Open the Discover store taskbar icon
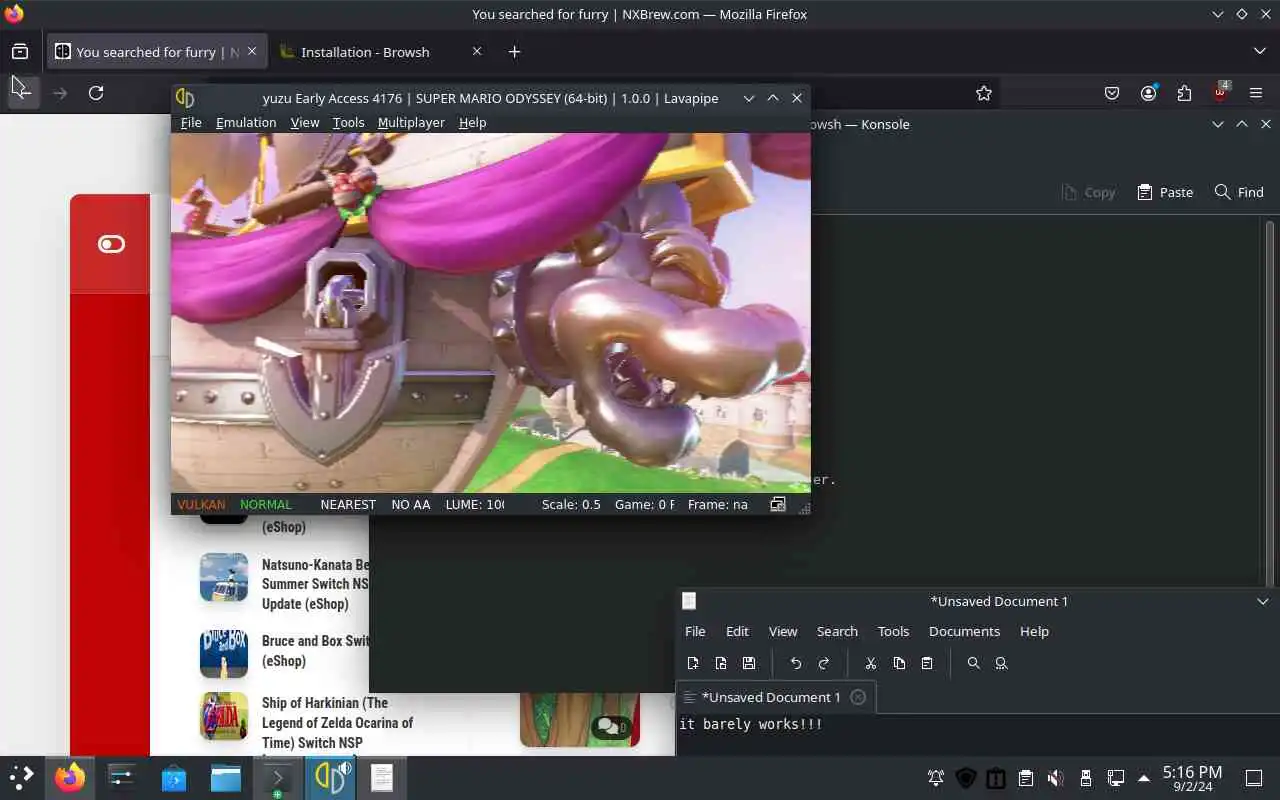 (174, 777)
